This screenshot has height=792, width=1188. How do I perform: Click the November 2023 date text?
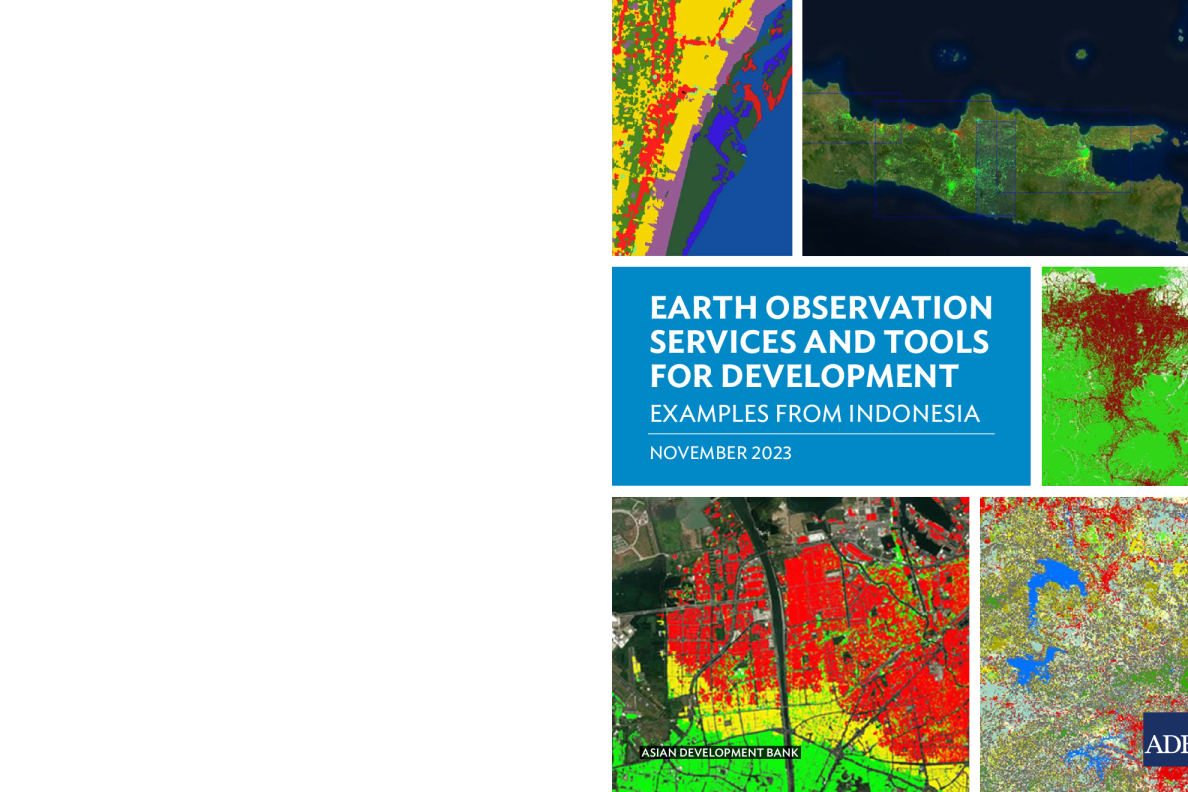click(x=720, y=453)
